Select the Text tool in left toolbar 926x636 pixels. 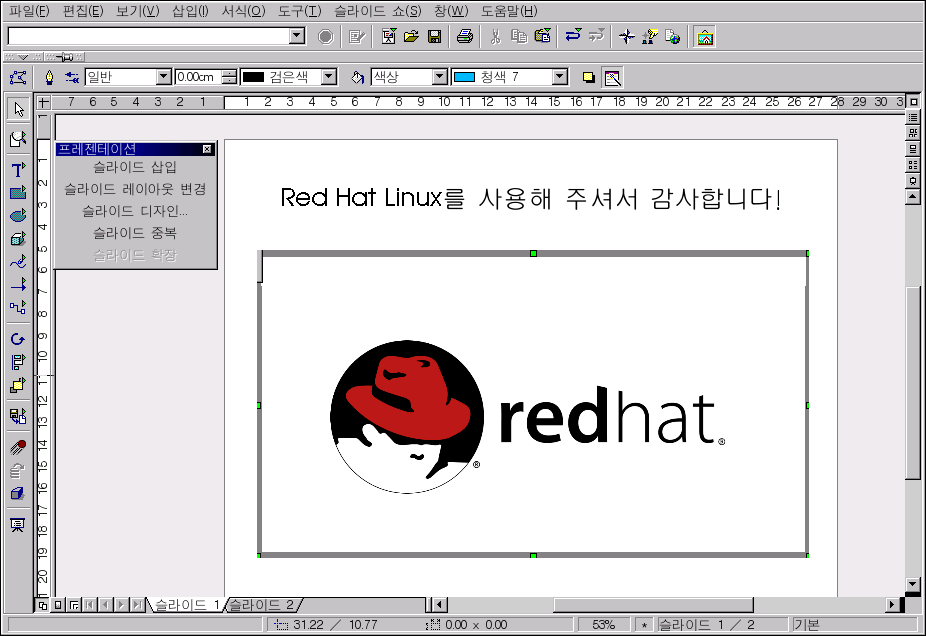[17, 170]
